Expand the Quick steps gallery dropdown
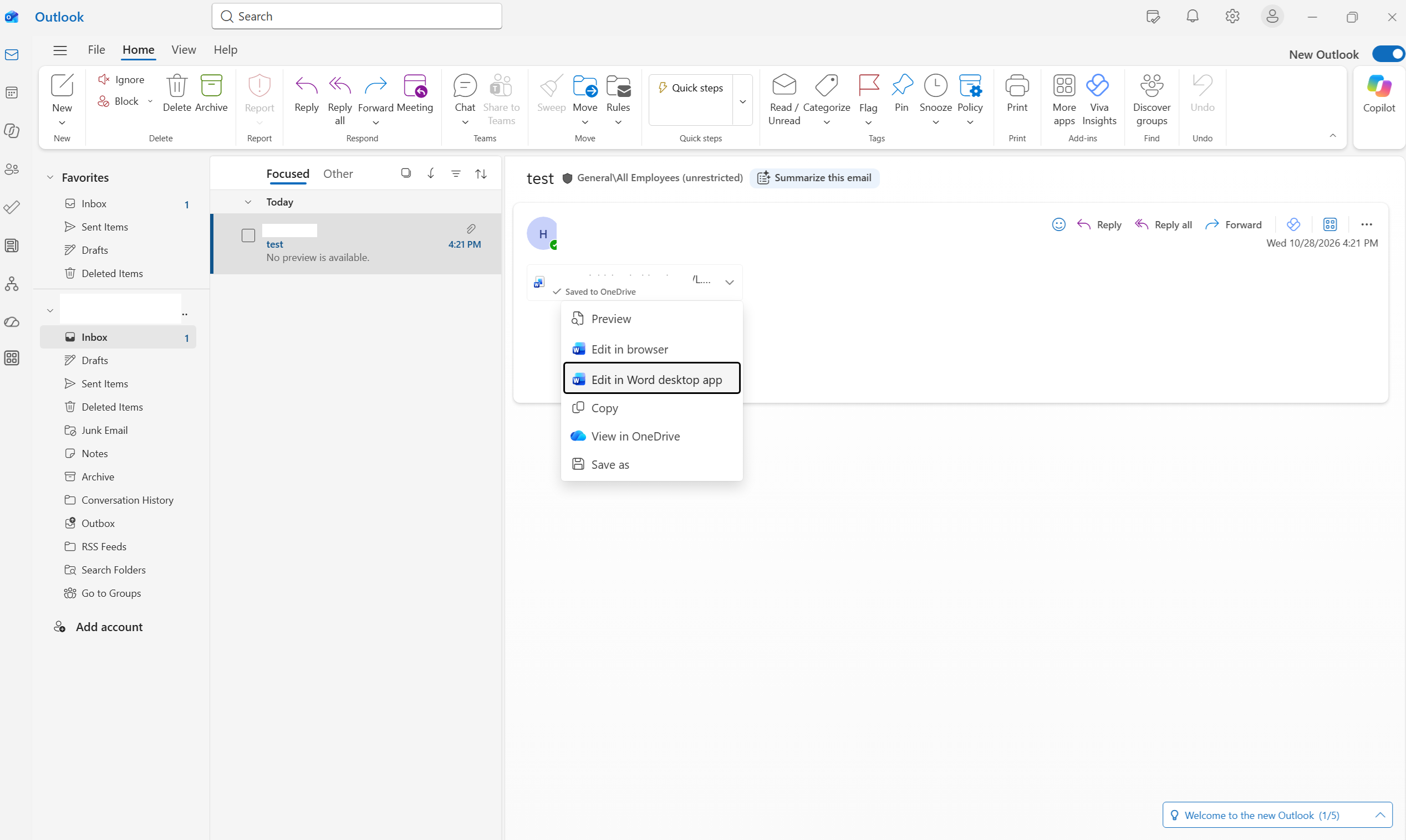1406x840 pixels. [742, 101]
